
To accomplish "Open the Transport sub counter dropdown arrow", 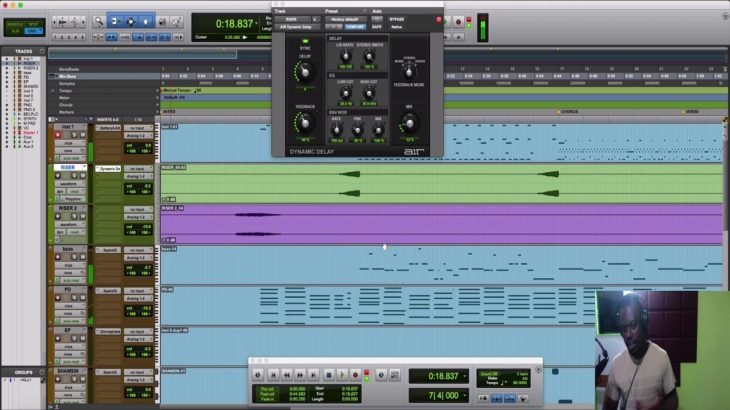I will [464, 396].
